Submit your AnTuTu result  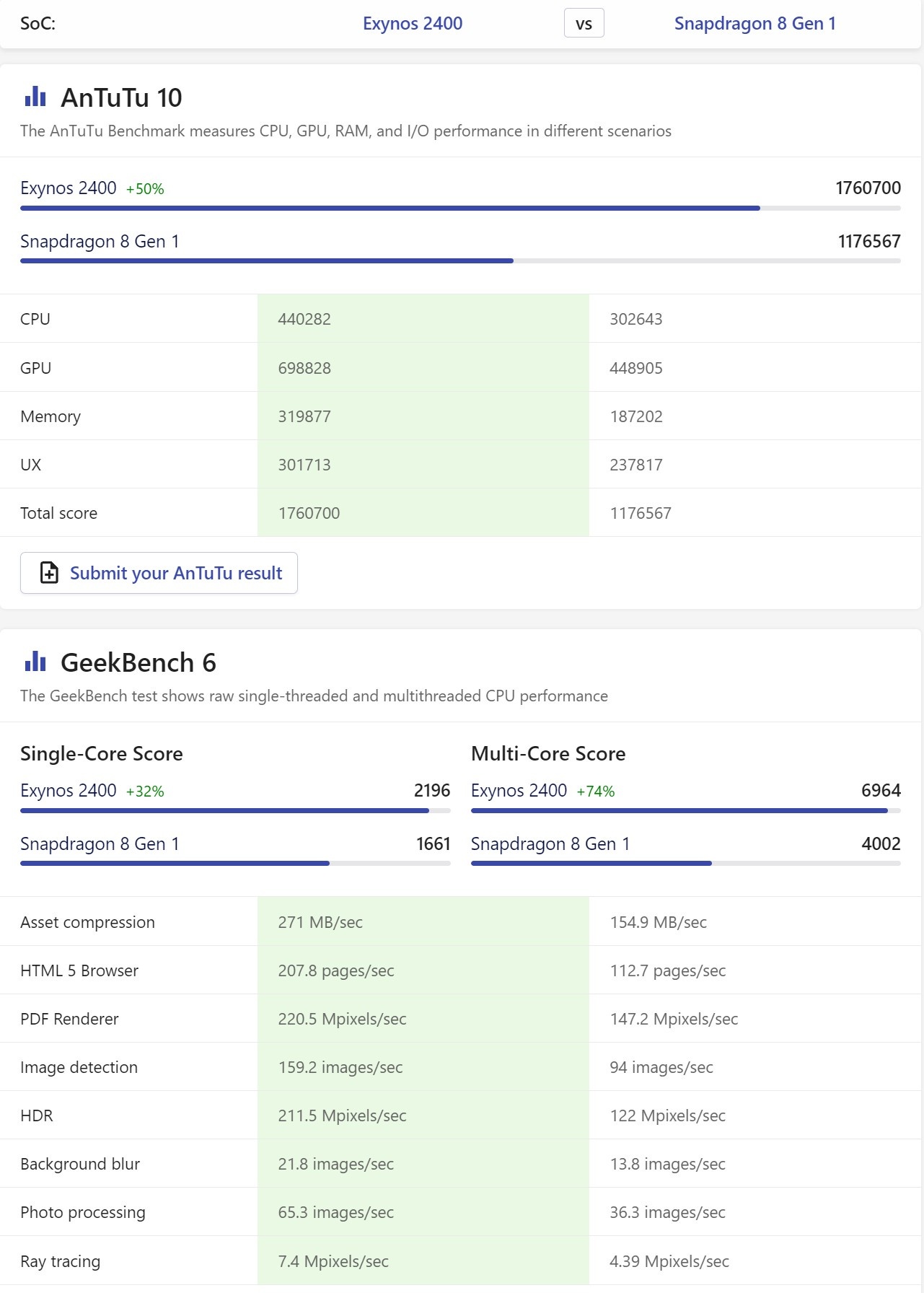(x=159, y=573)
